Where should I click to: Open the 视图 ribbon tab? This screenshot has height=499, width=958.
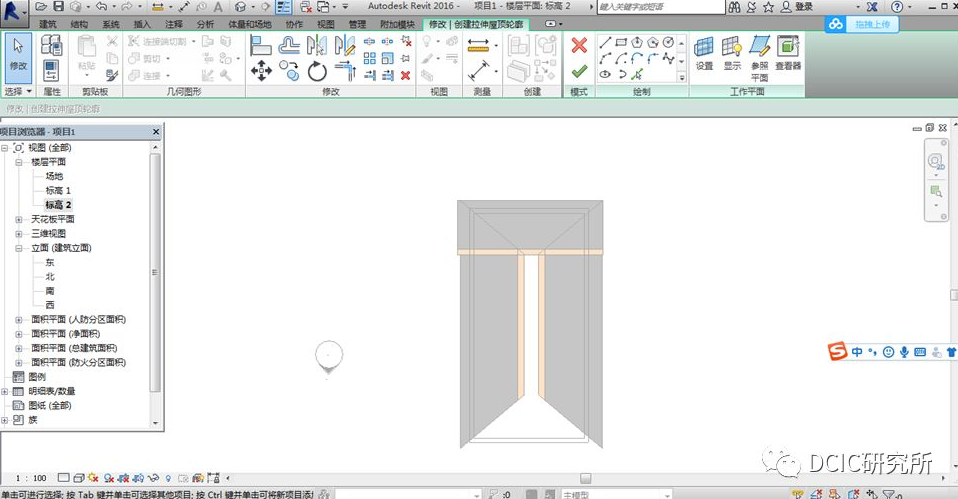[x=326, y=24]
